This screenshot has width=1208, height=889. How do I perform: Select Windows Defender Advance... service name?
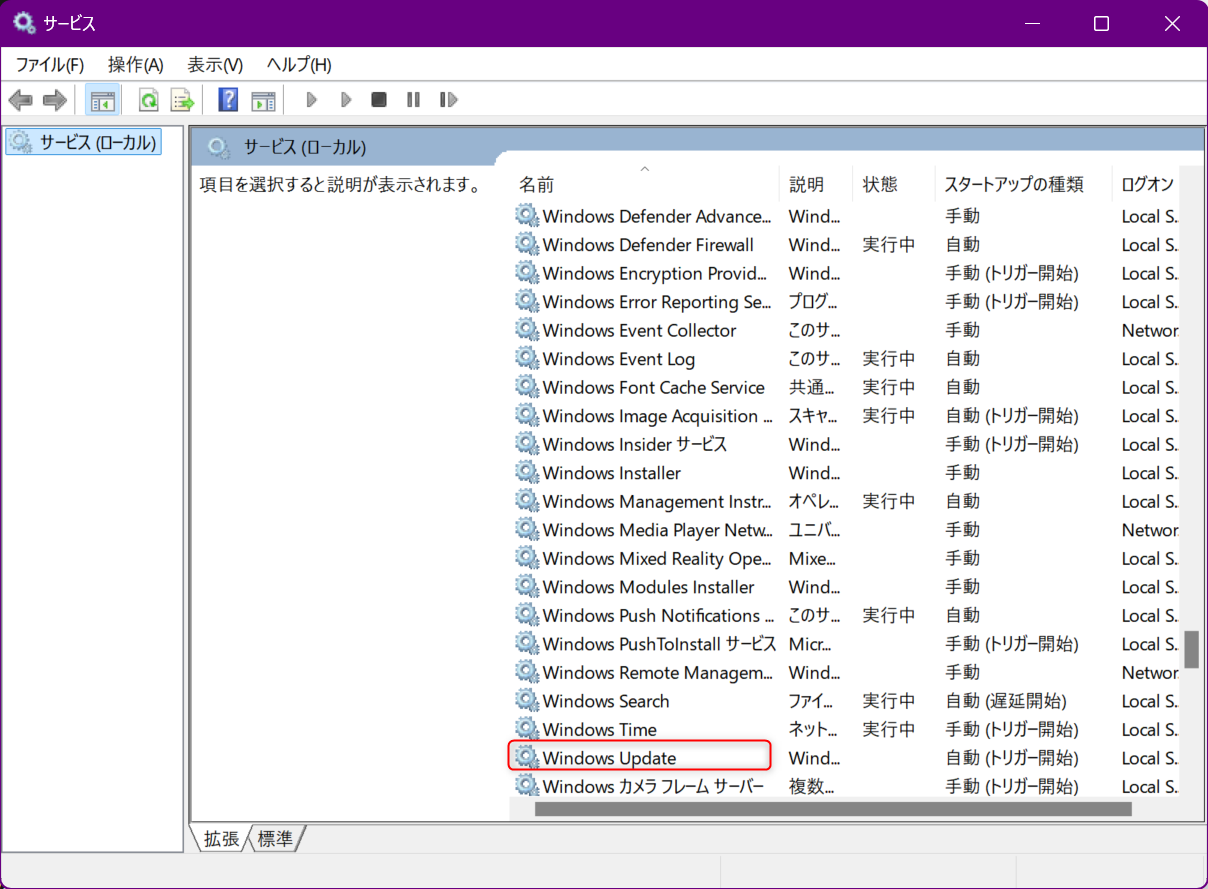pos(657,216)
